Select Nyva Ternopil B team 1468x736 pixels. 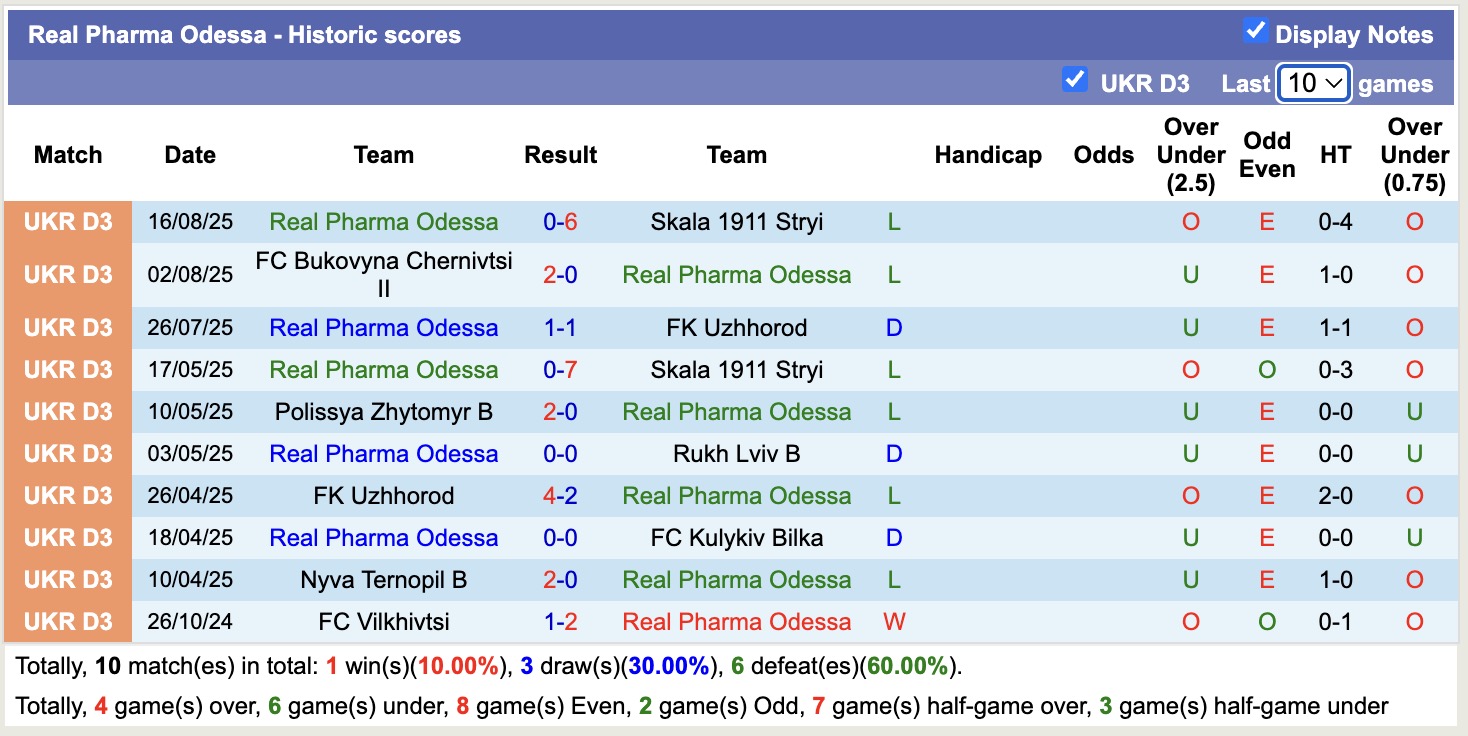pos(383,580)
